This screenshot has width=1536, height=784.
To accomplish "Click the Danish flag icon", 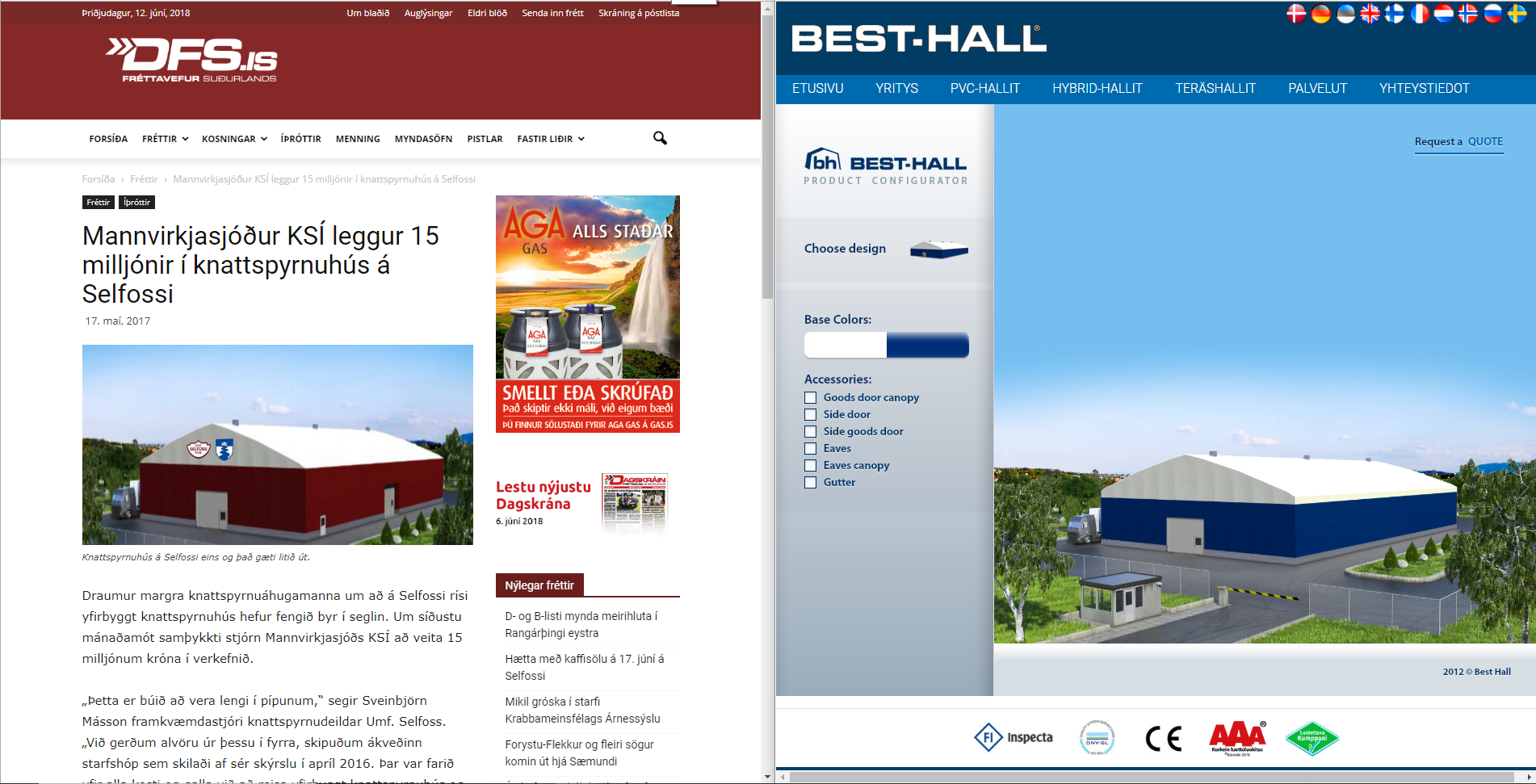I will 1296,14.
